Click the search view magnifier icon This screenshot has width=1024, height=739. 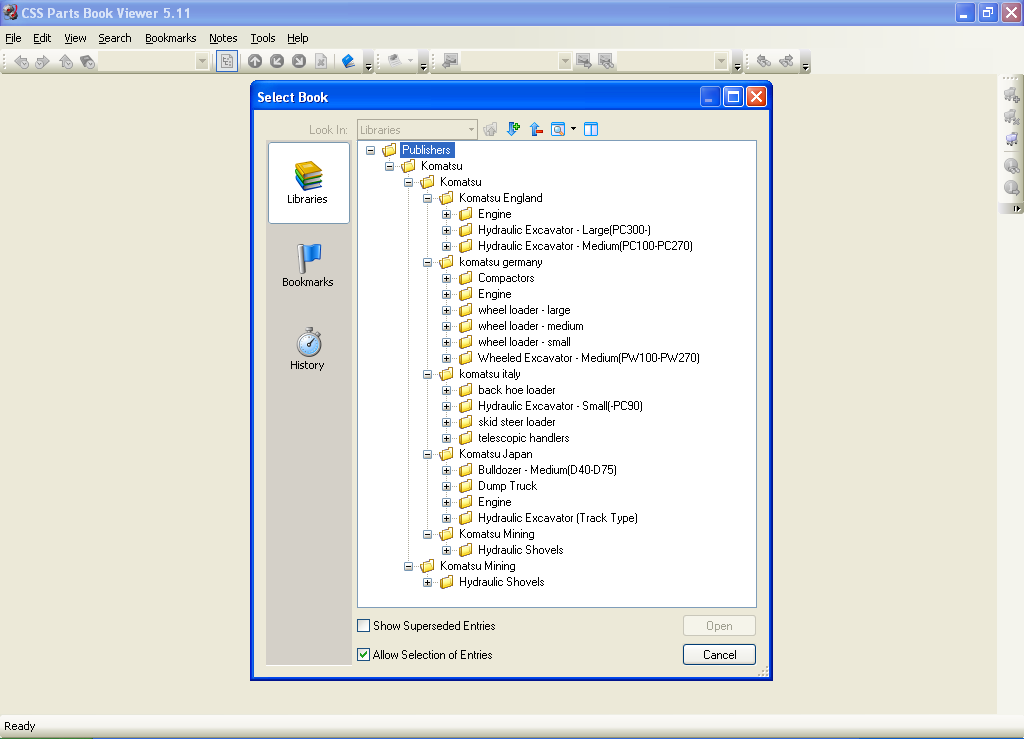(x=558, y=129)
